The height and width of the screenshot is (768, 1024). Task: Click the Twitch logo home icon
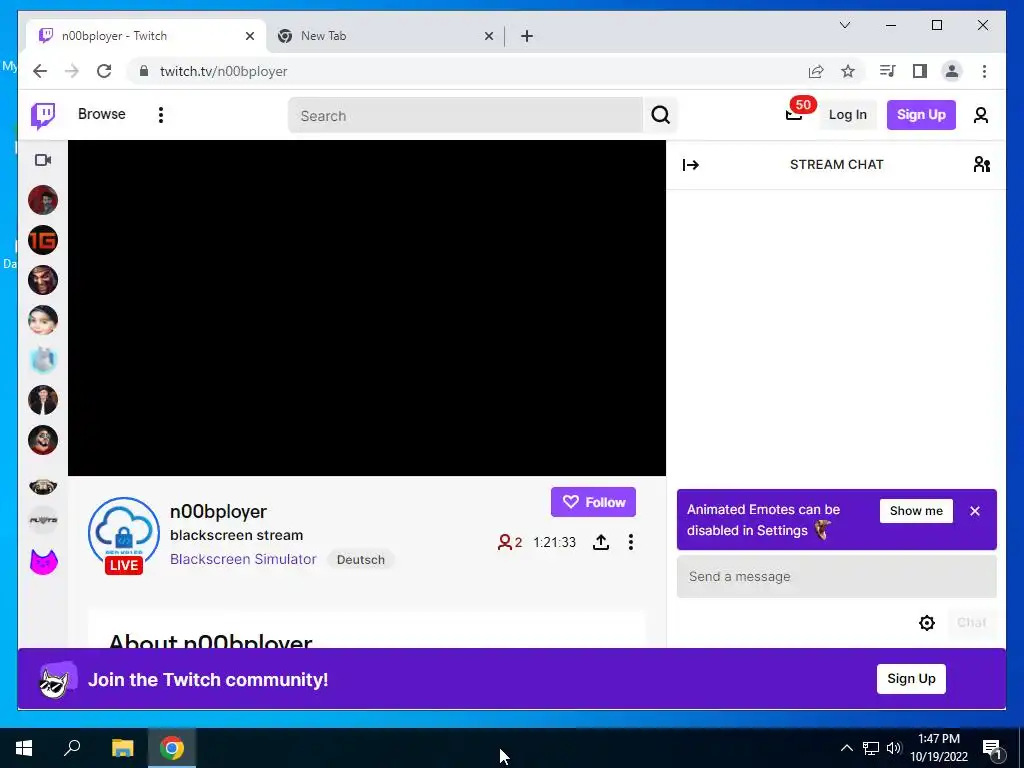click(x=43, y=116)
